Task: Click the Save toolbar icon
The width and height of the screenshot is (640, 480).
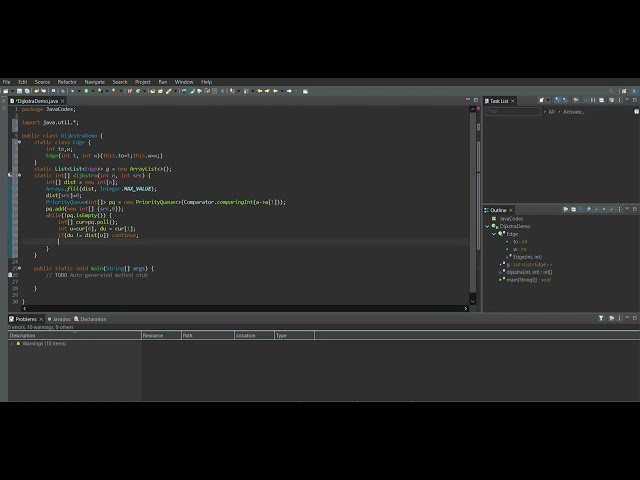Action: click(x=19, y=91)
